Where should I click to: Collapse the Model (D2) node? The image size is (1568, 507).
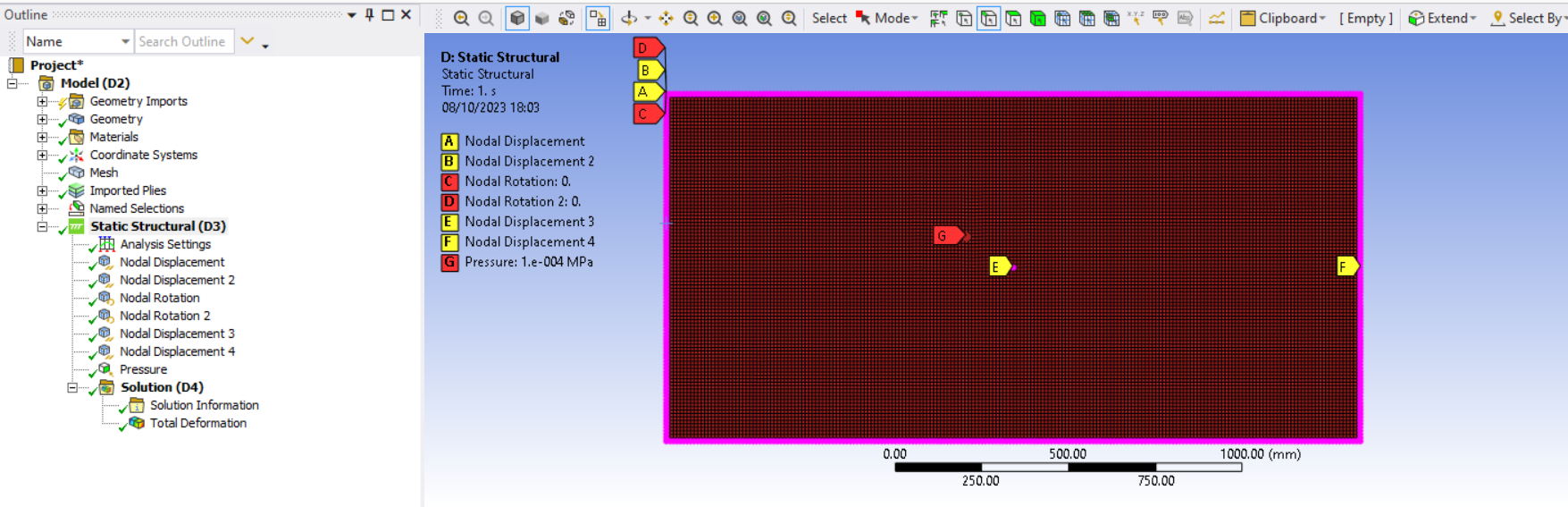[x=13, y=83]
